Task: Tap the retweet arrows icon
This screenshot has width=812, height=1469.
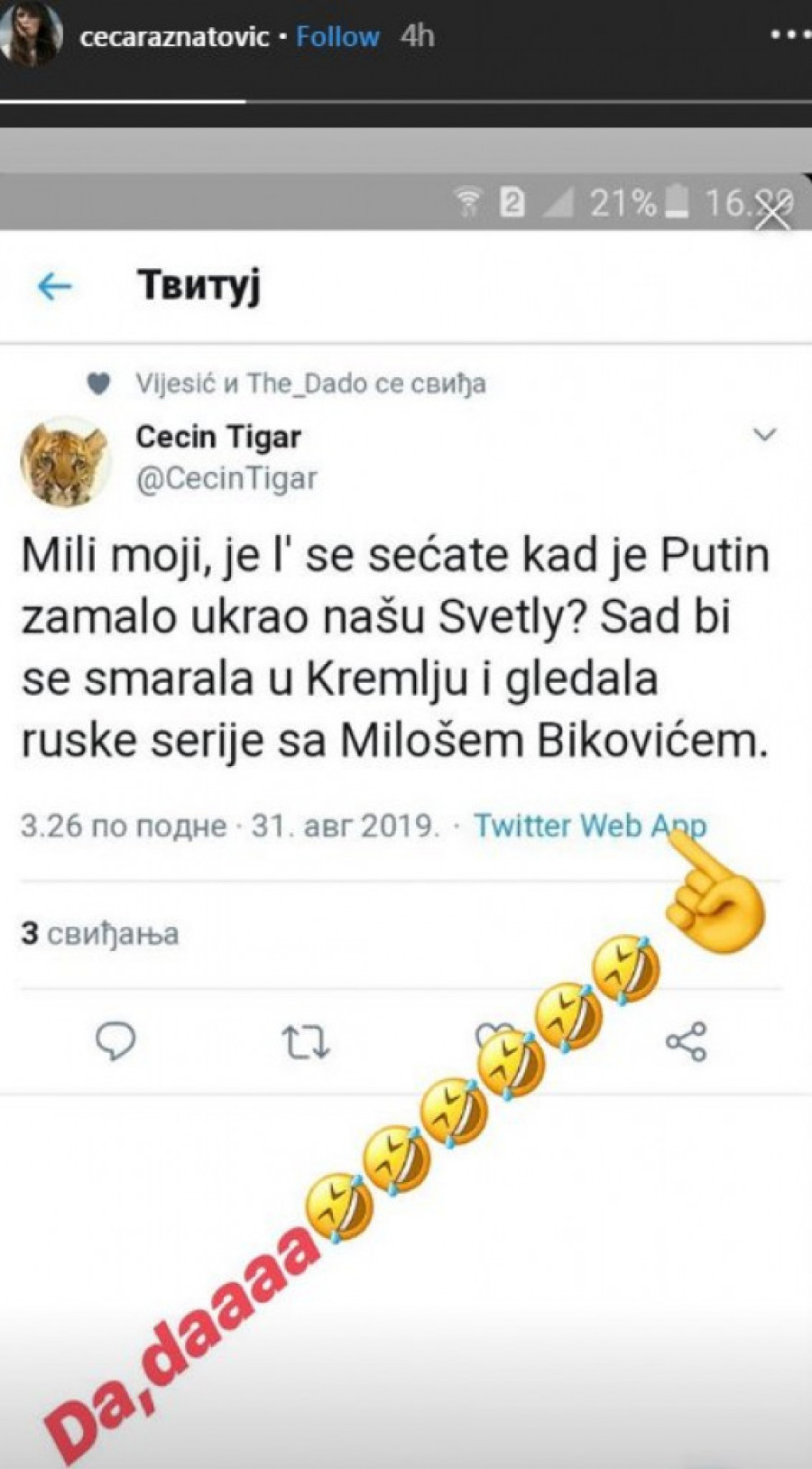Action: coord(306,1042)
